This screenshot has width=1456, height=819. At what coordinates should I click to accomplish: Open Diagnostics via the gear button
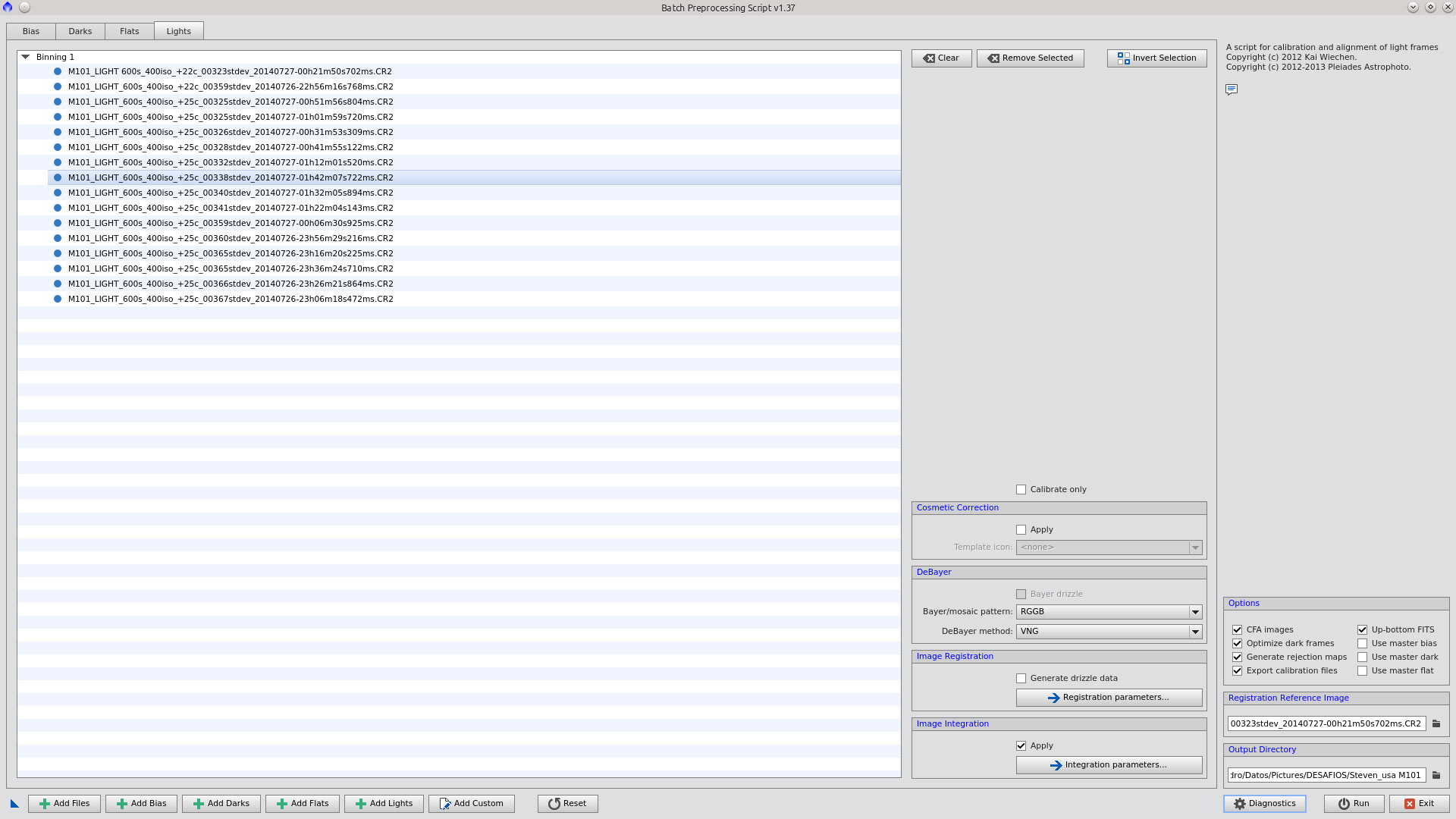1264,804
